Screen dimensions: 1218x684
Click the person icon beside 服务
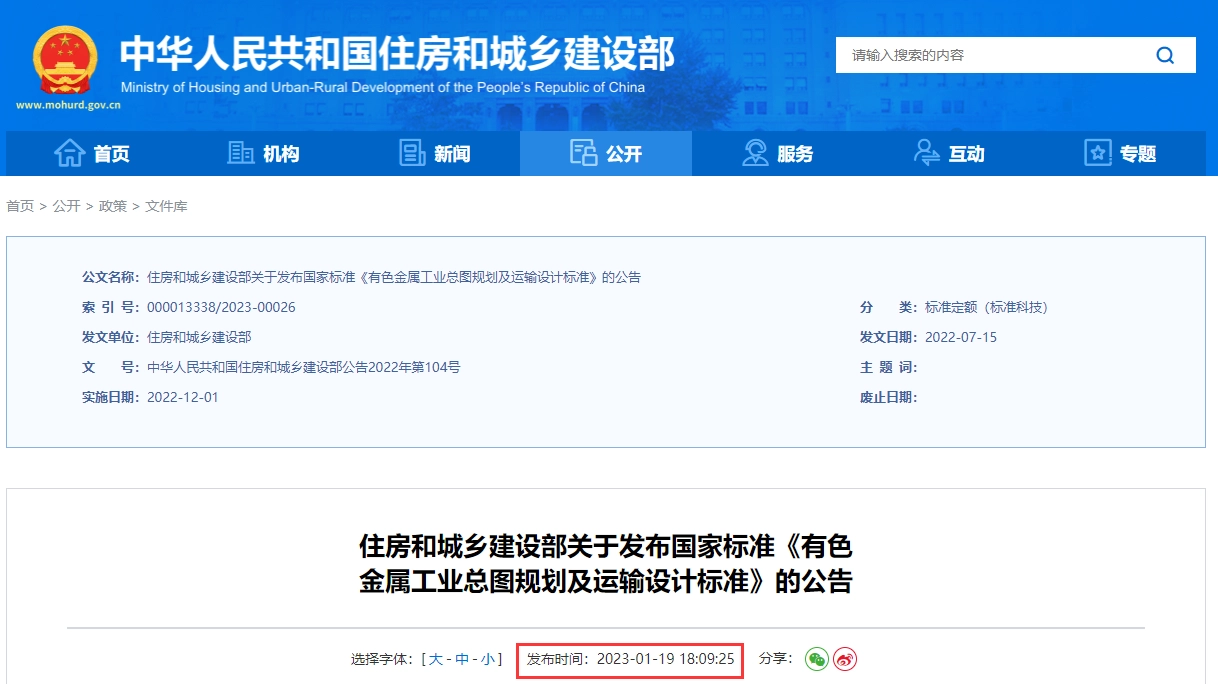tap(755, 152)
